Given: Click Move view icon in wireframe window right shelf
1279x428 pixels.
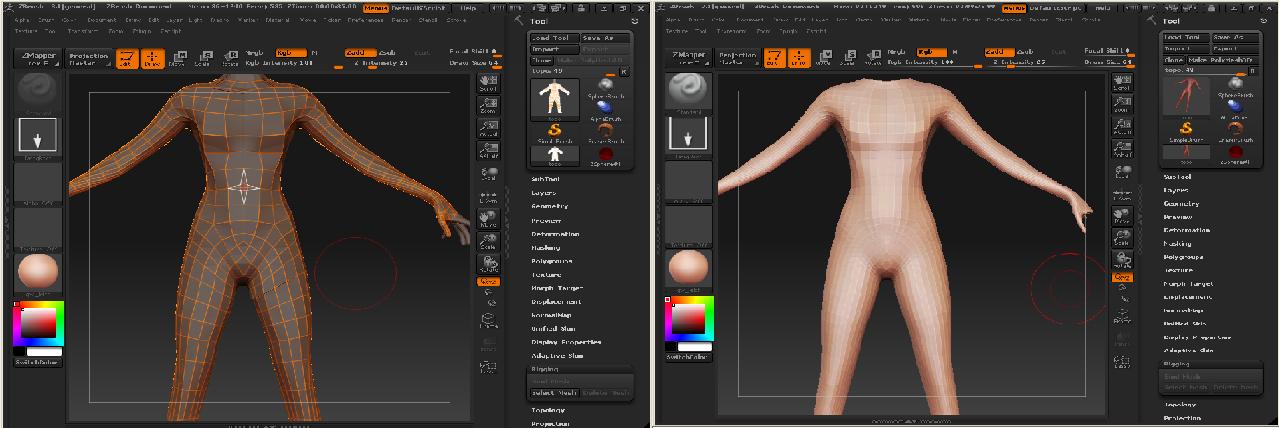Looking at the screenshot, I should pyautogui.click(x=489, y=219).
